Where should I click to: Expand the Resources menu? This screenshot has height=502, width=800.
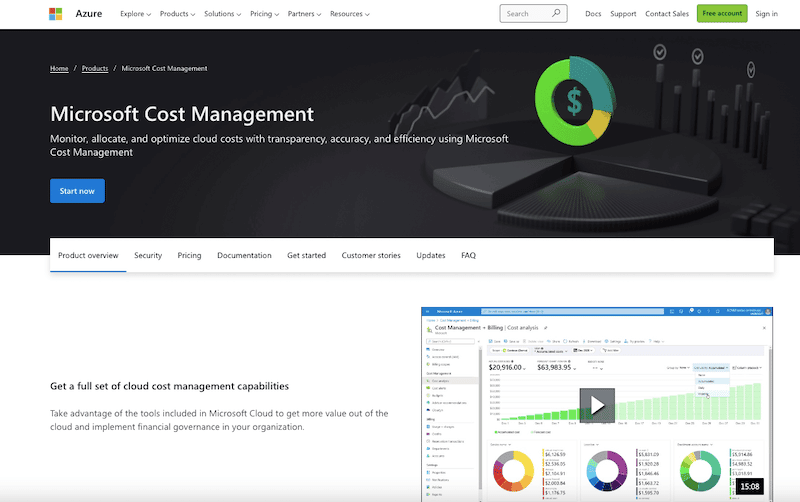349,14
